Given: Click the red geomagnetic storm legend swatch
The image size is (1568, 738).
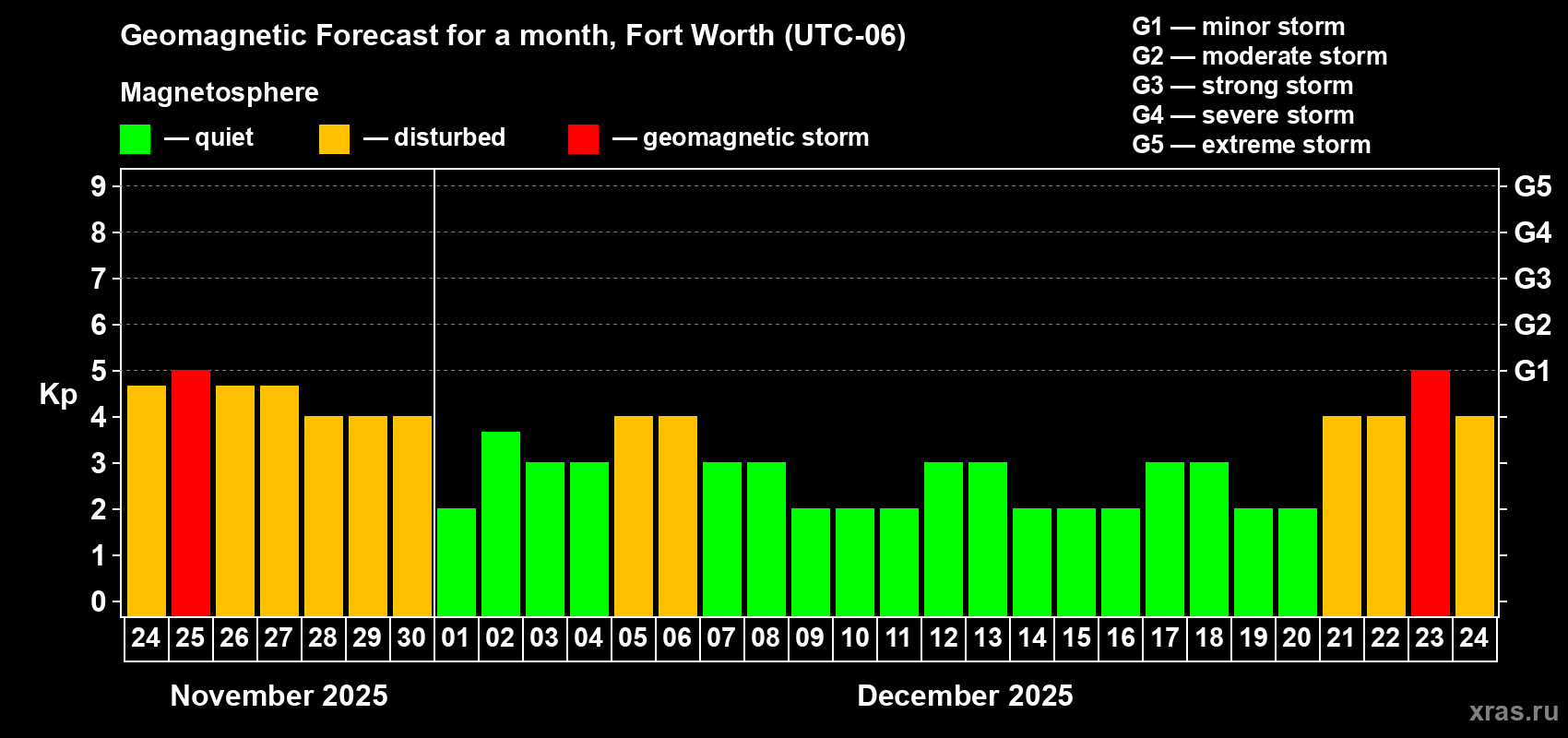Looking at the screenshot, I should tap(583, 139).
